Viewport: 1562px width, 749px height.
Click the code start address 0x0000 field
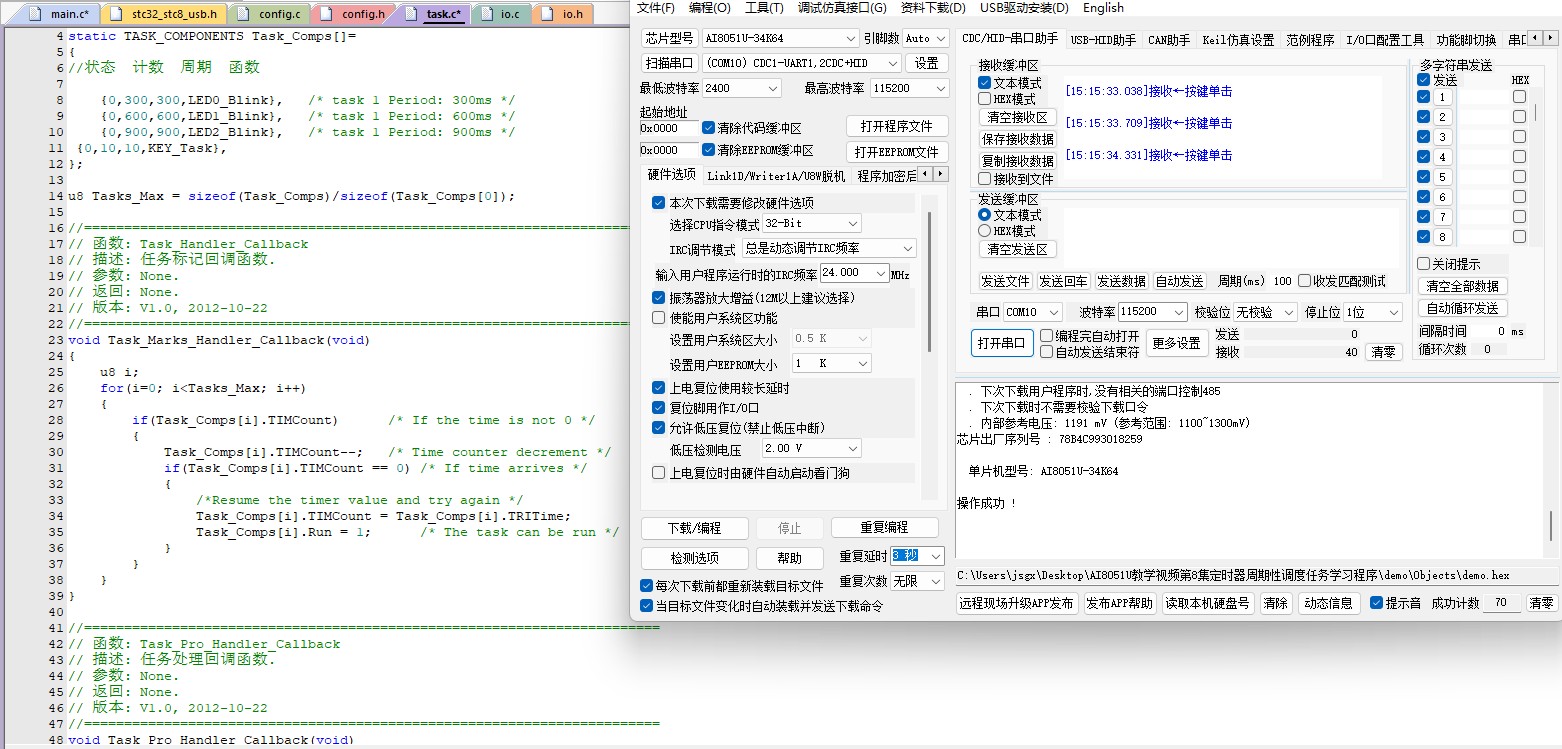[669, 128]
